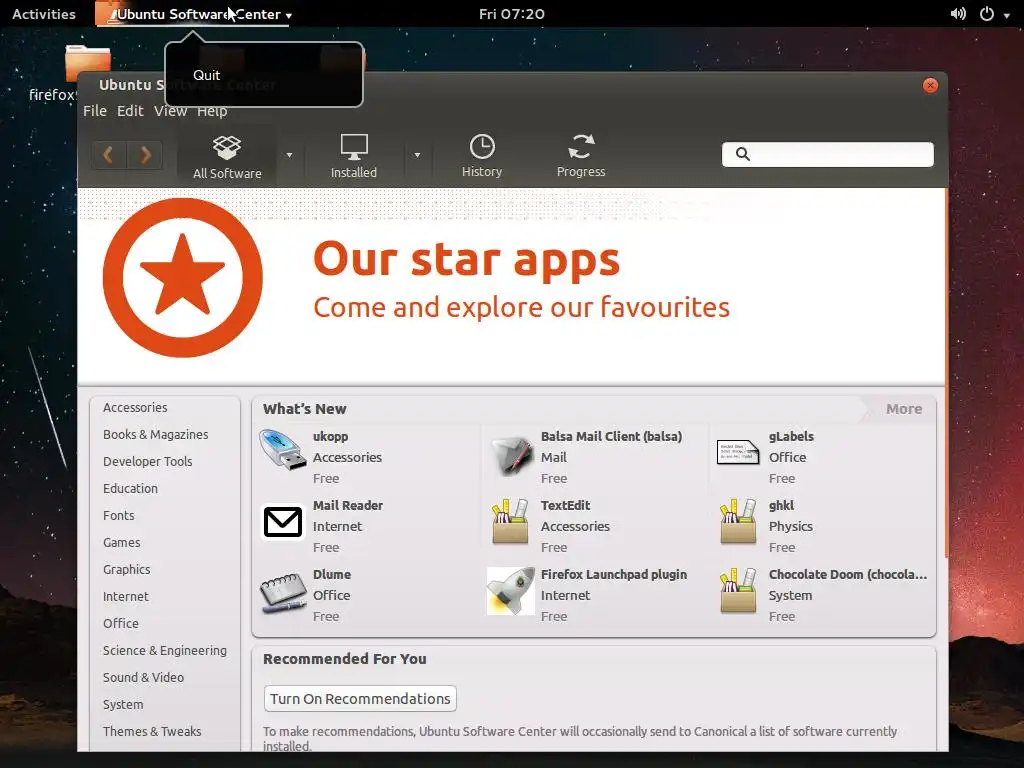Image resolution: width=1024 pixels, height=768 pixels.
Task: Open the Fonts category
Action: [118, 515]
